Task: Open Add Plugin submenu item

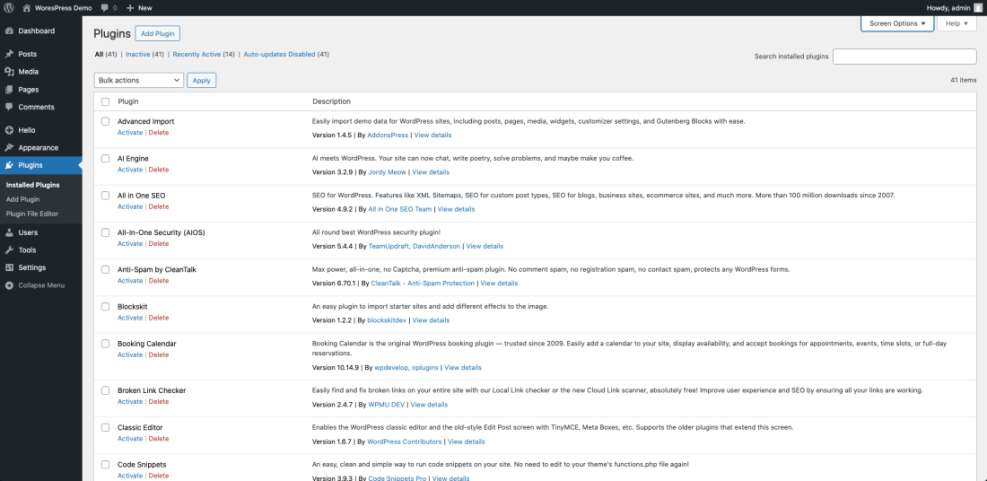Action: coord(23,200)
